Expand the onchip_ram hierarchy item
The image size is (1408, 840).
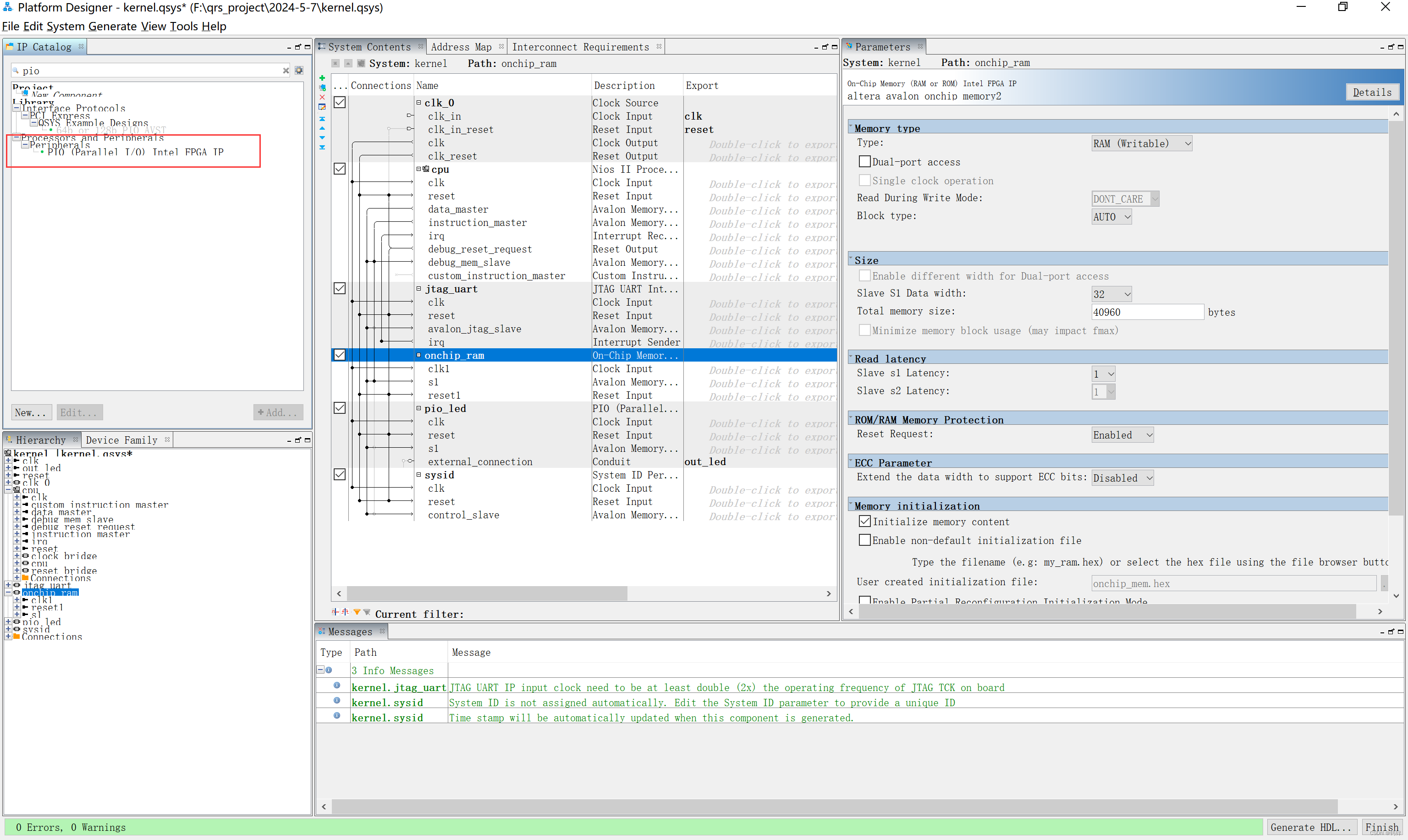coord(8,592)
